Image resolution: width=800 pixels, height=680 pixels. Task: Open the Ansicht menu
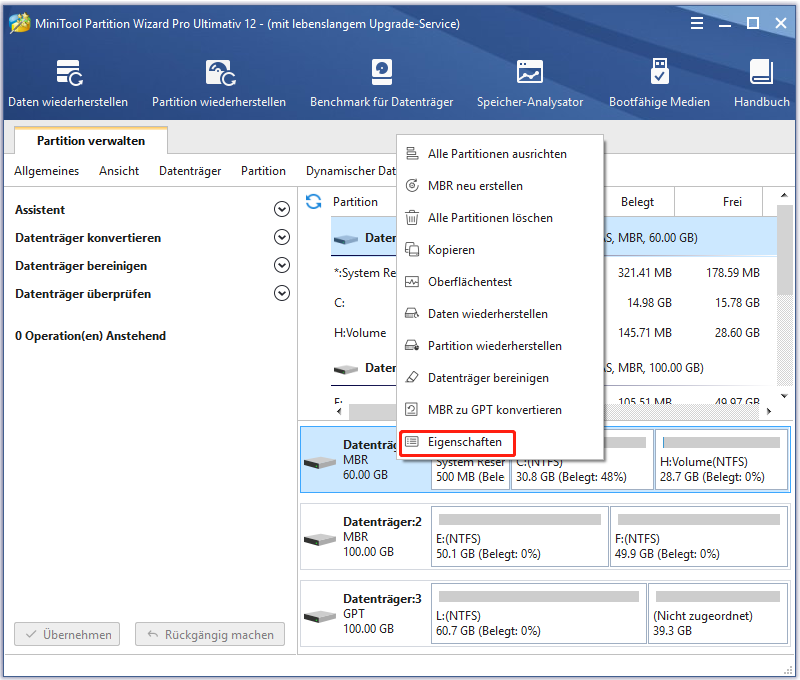[119, 171]
